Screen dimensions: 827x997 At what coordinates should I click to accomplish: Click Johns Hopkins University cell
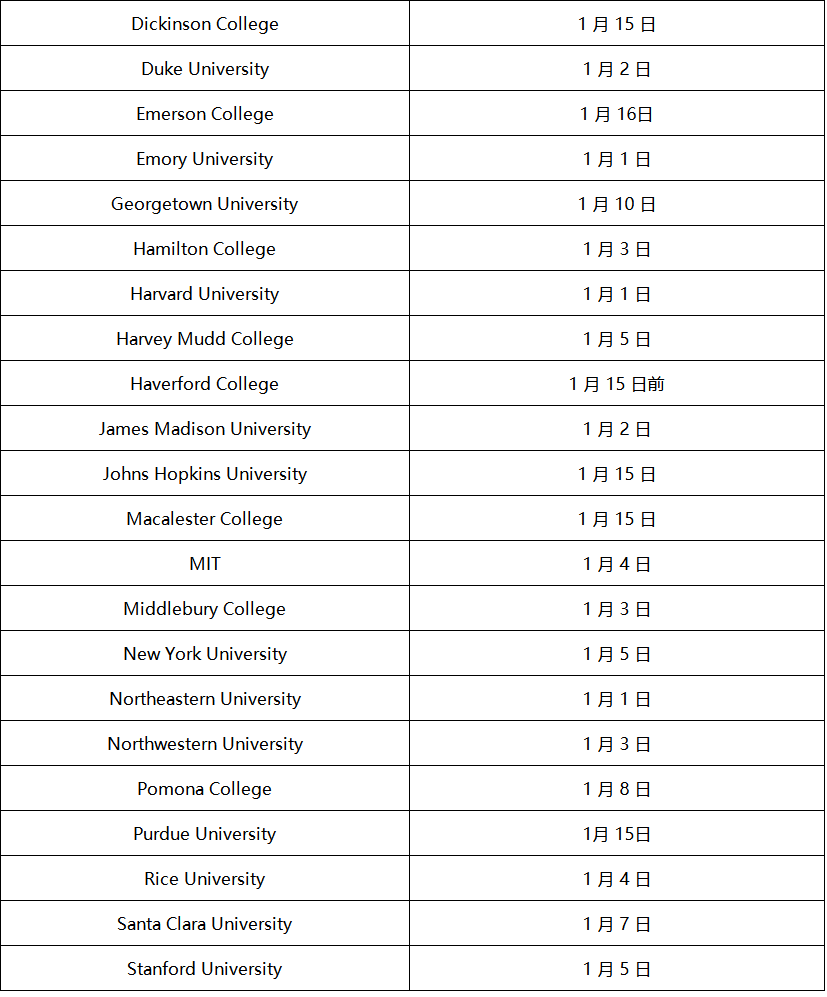pos(205,474)
